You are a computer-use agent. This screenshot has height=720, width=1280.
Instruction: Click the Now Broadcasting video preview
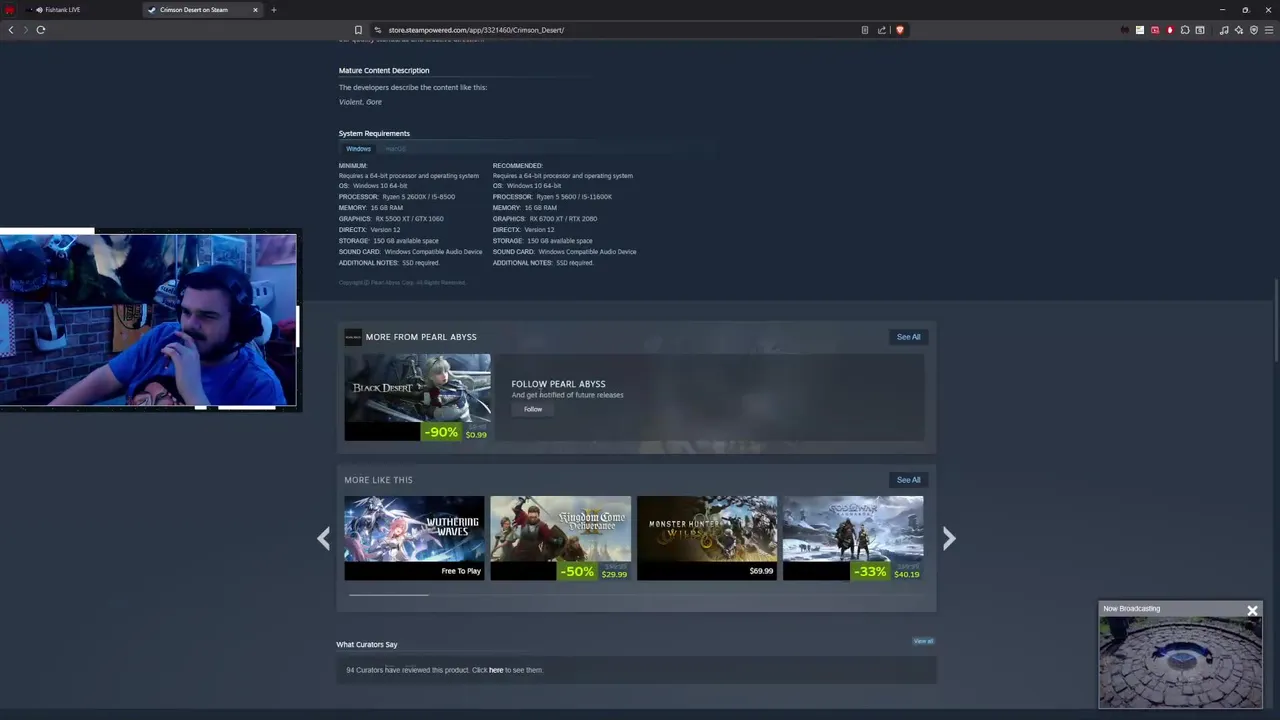[1180, 662]
